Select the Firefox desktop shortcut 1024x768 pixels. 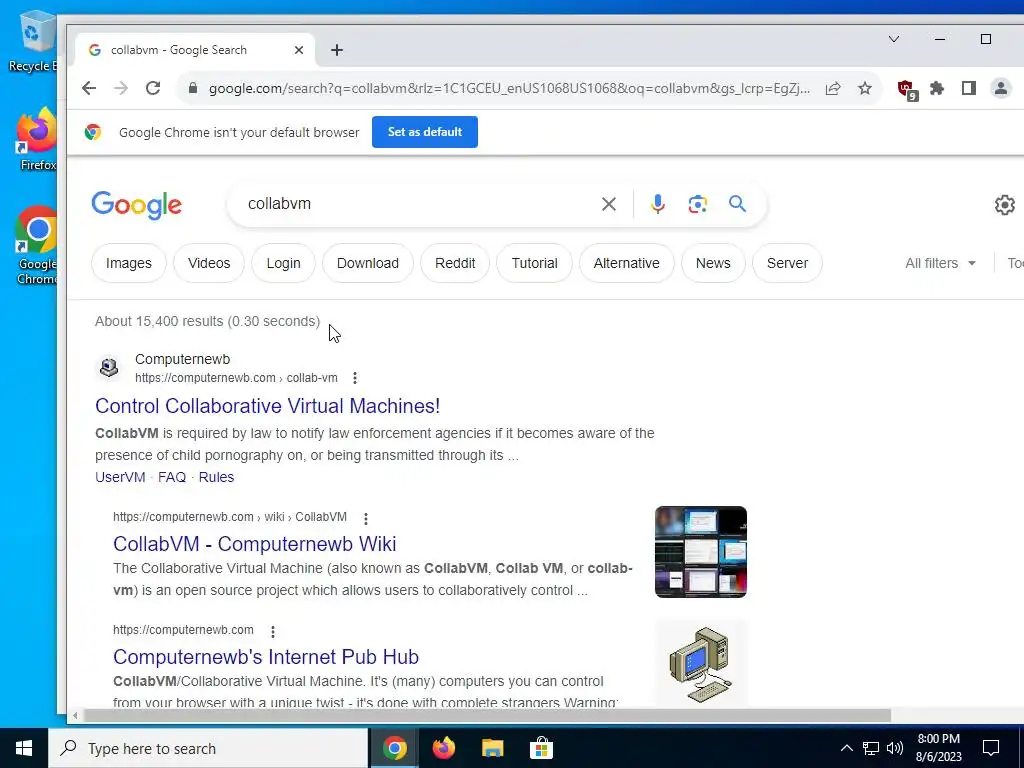click(x=37, y=139)
